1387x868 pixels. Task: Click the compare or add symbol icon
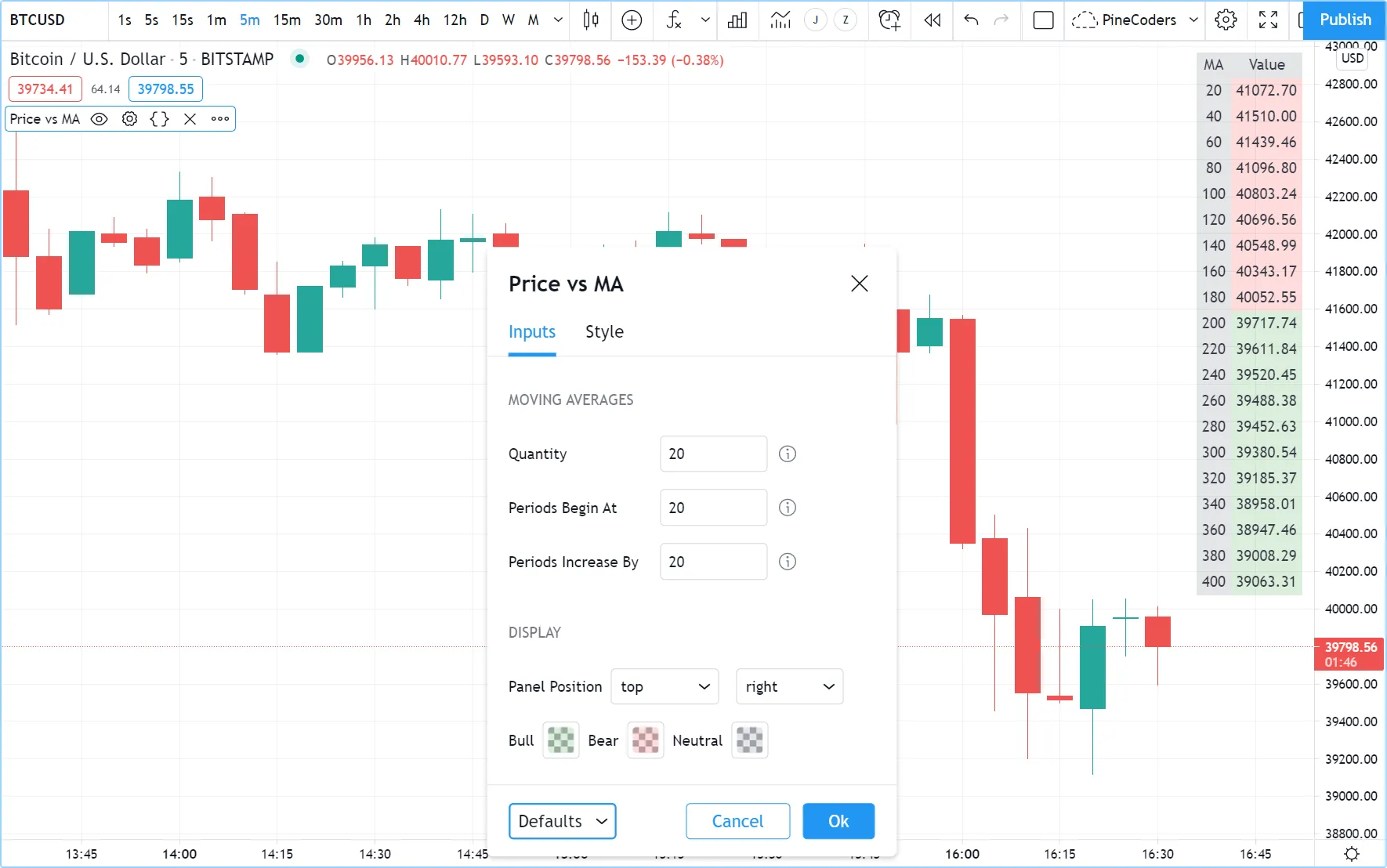pyautogui.click(x=632, y=20)
